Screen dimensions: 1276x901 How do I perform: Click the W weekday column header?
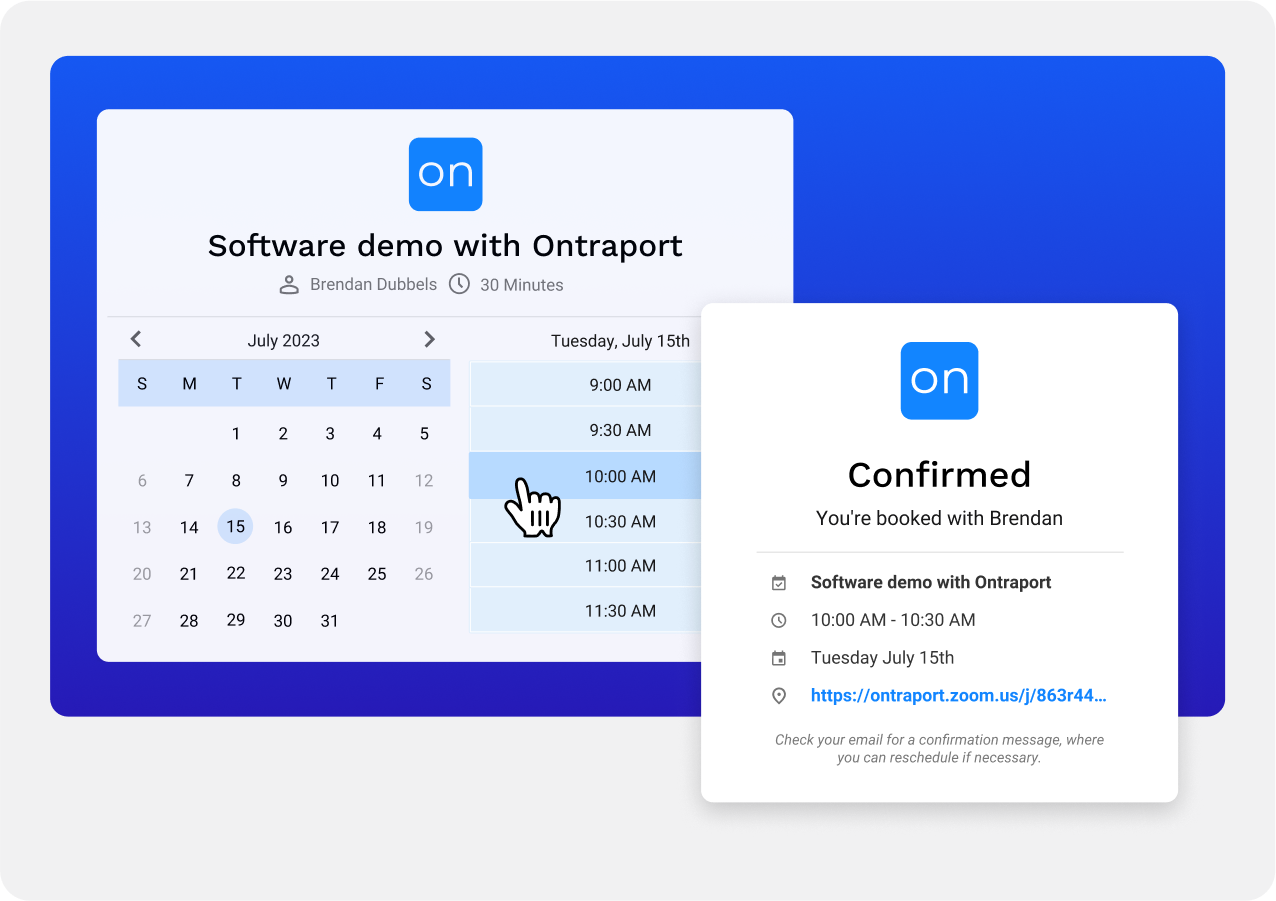tap(283, 384)
